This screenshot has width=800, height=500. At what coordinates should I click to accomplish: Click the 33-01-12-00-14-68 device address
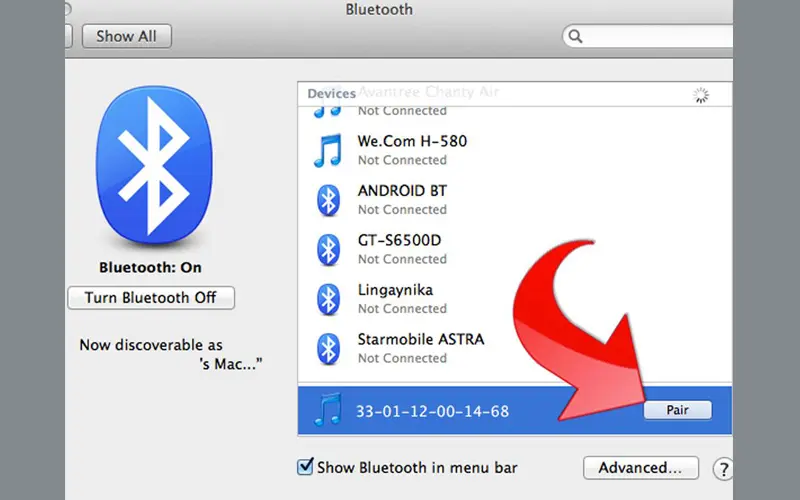click(433, 411)
